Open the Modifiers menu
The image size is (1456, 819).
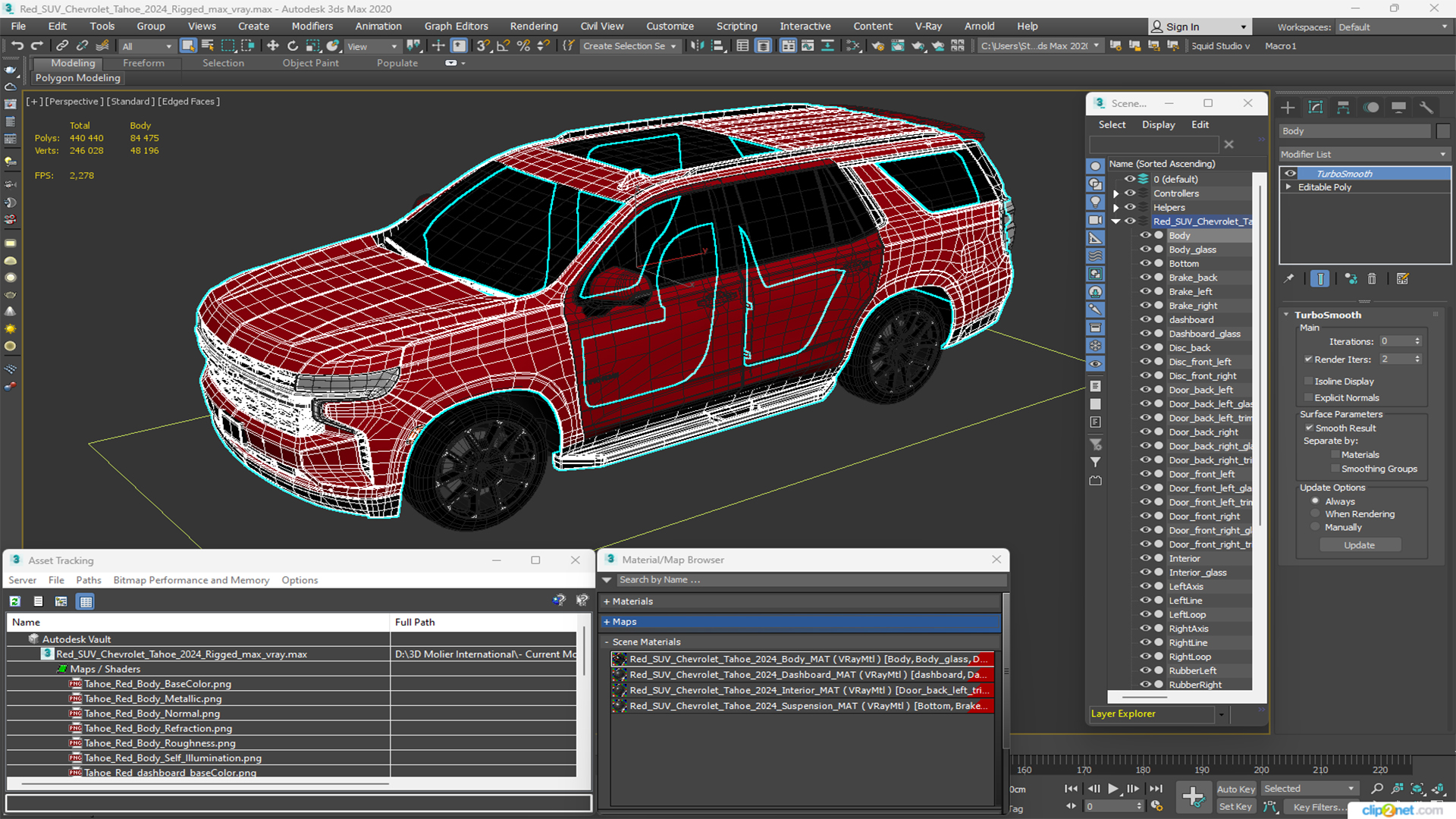coord(312,26)
